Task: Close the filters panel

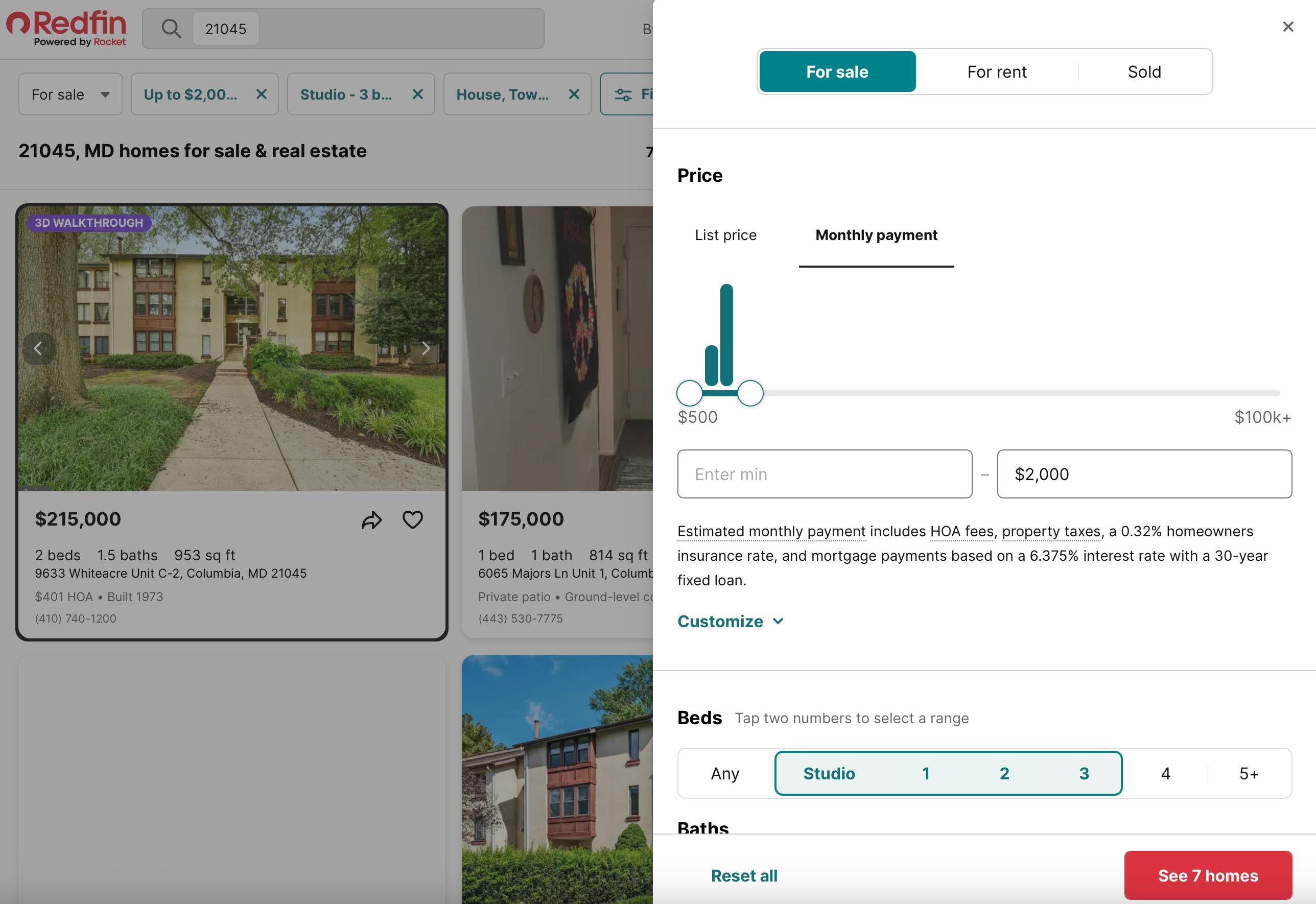Action: coord(1288,27)
